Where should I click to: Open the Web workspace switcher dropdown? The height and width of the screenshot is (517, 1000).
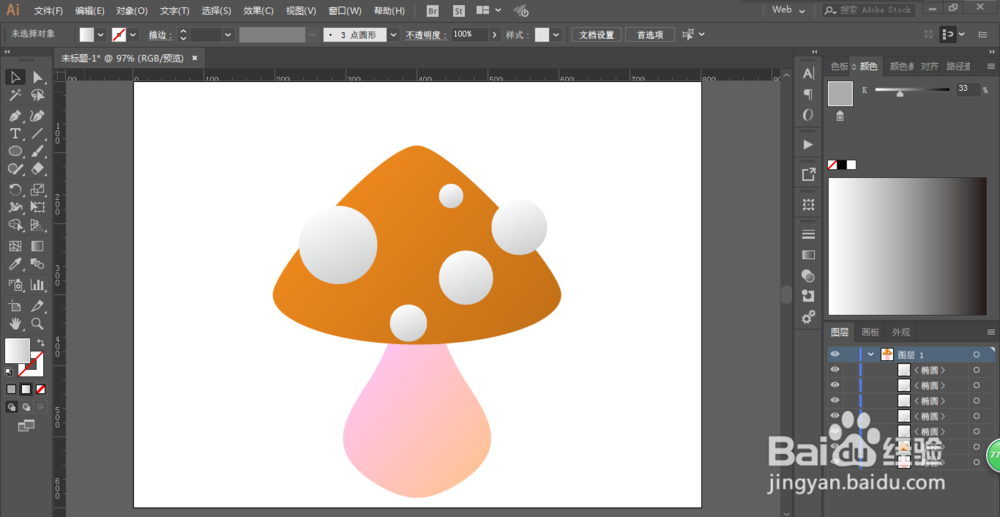tap(788, 10)
